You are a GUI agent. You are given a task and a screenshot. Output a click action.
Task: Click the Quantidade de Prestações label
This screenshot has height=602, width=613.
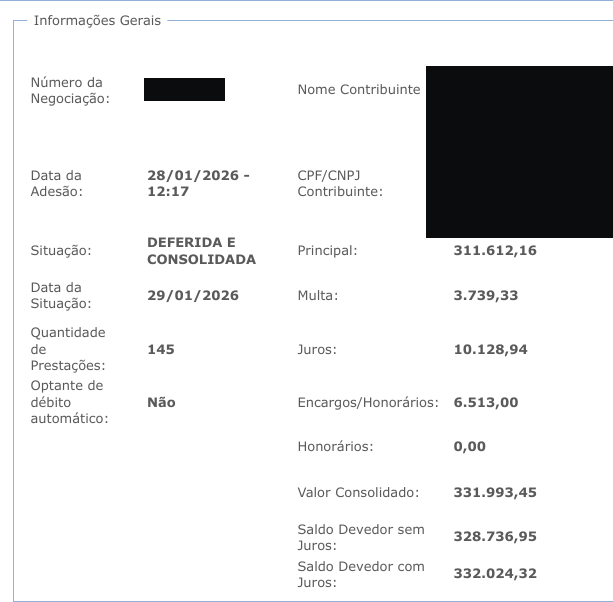(x=68, y=349)
